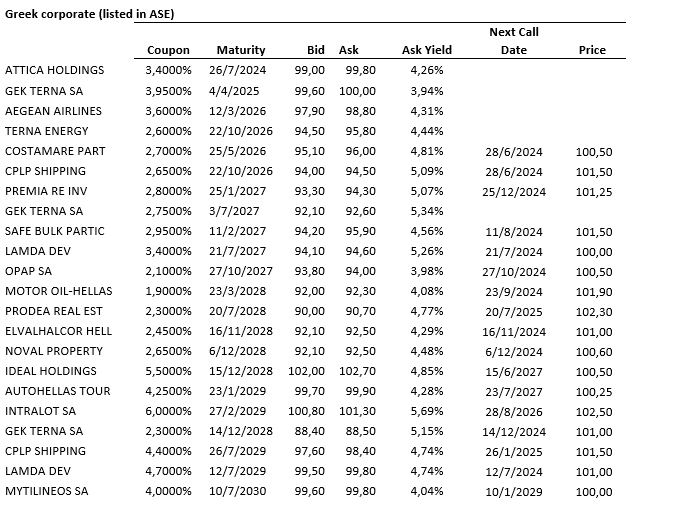Click the AEGEAN AIRLINES issuer cell
The width and height of the screenshot is (674, 514).
click(x=54, y=111)
